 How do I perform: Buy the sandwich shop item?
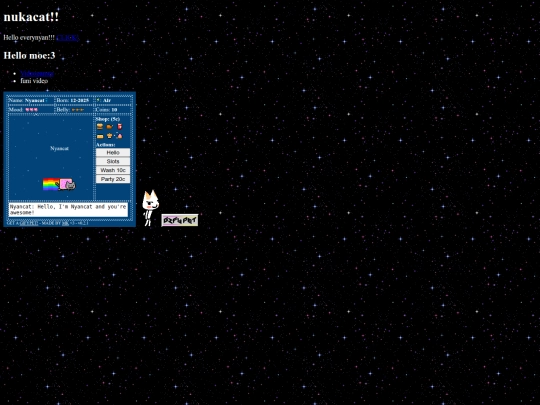click(x=100, y=136)
